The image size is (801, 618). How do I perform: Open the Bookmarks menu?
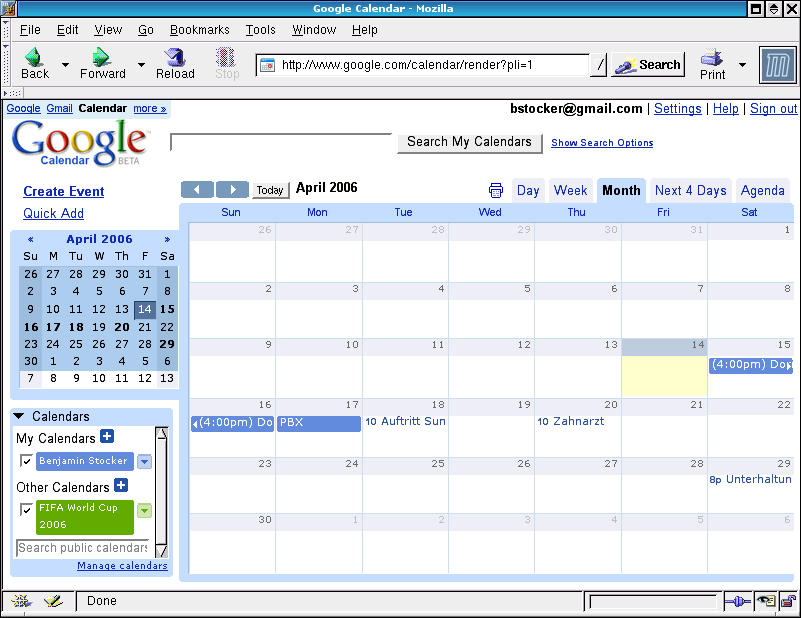(x=200, y=30)
